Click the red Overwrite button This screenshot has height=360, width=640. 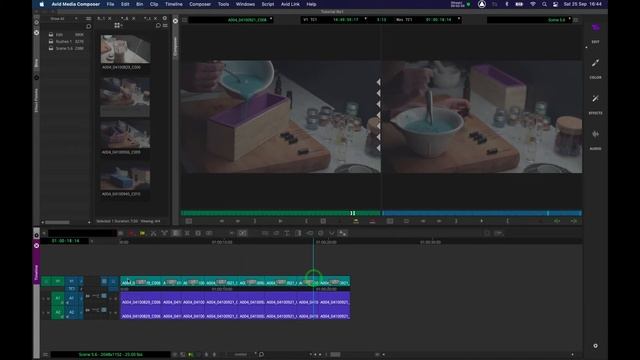click(372, 221)
